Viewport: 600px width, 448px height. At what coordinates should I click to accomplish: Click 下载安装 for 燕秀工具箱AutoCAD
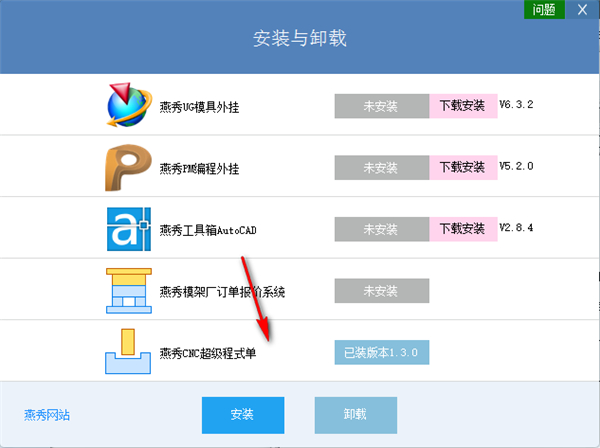(463, 229)
